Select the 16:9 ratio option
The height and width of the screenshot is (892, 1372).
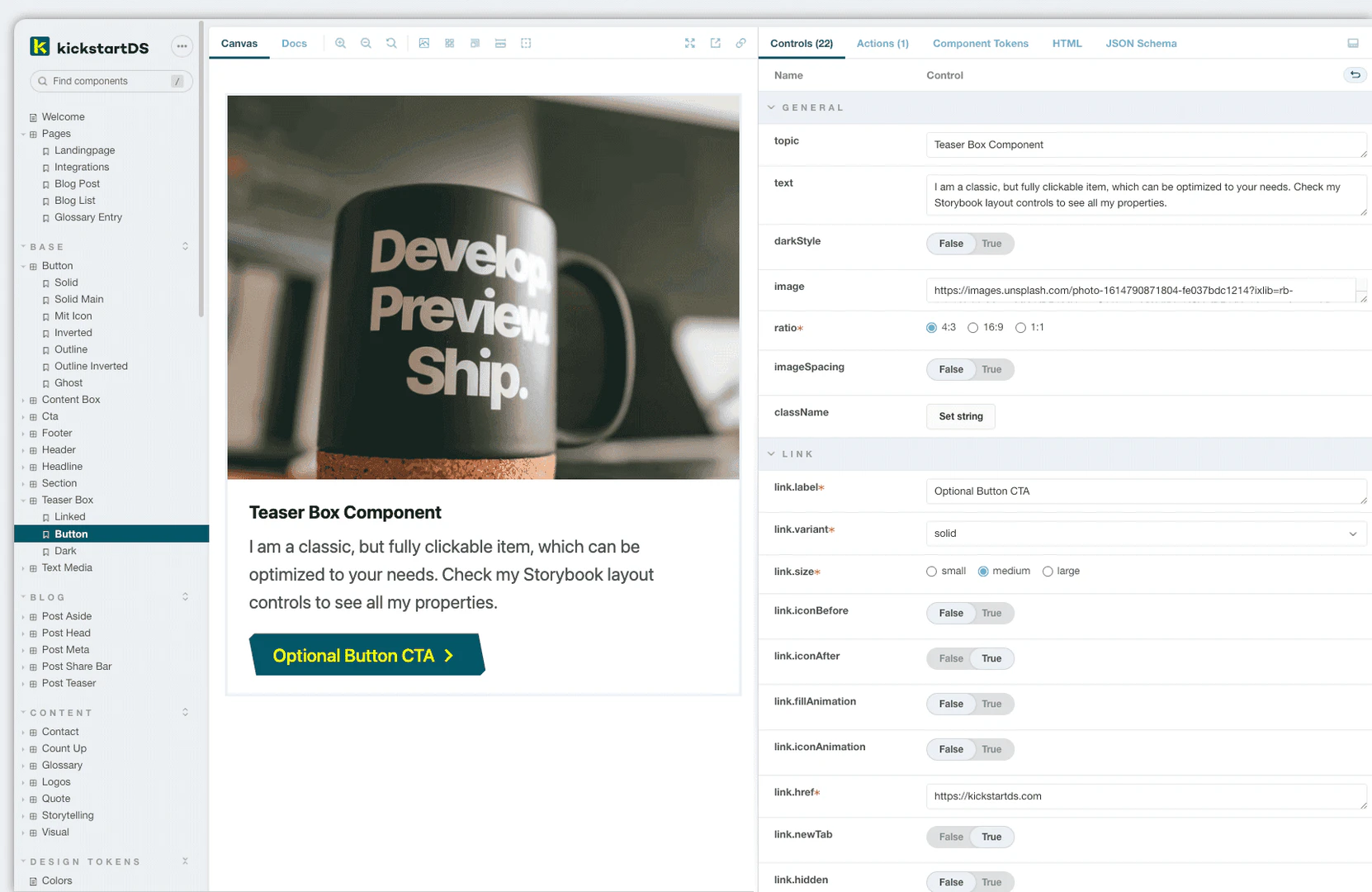pos(974,328)
